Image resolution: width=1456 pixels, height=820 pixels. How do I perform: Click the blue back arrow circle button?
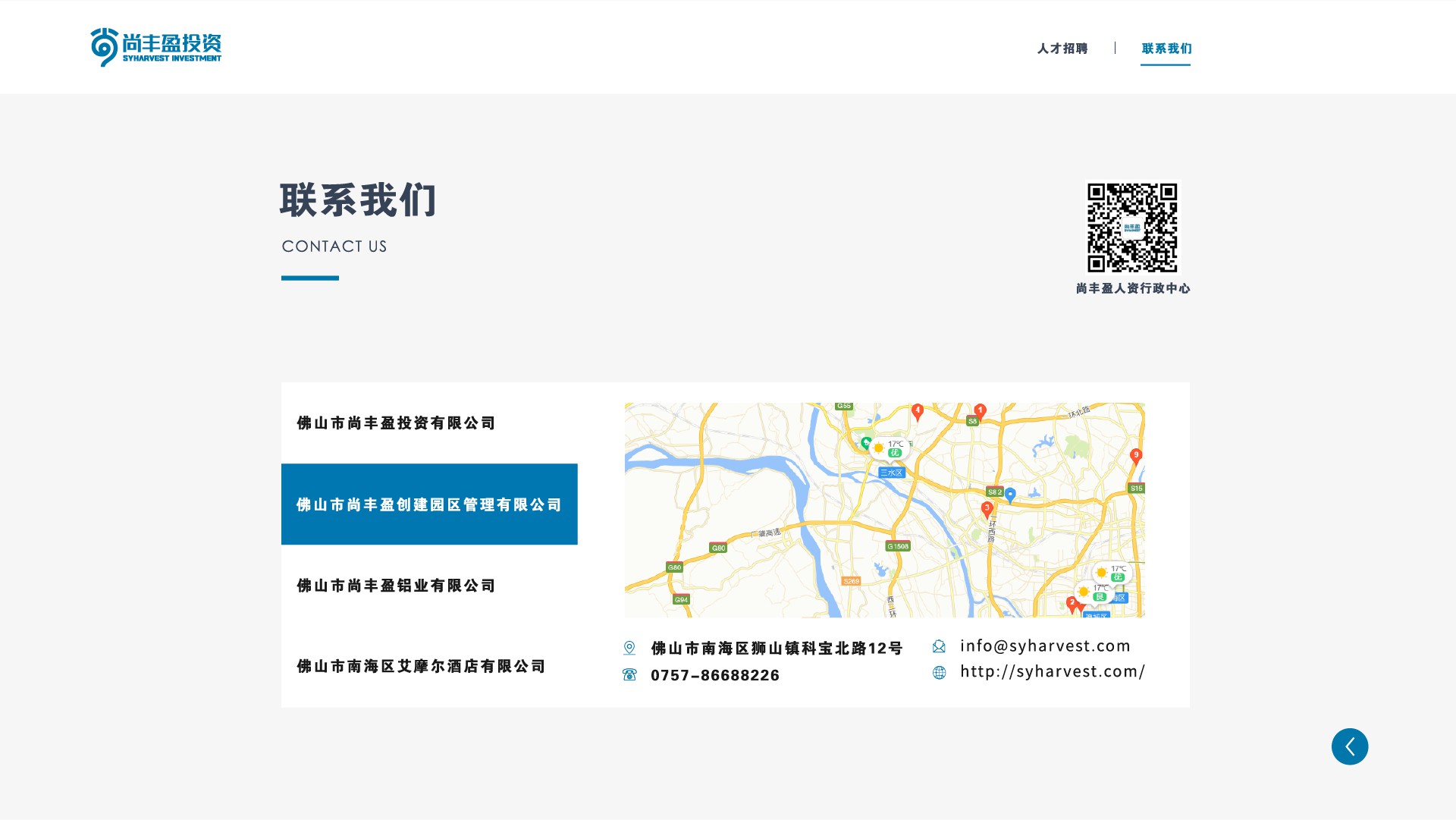pos(1350,746)
